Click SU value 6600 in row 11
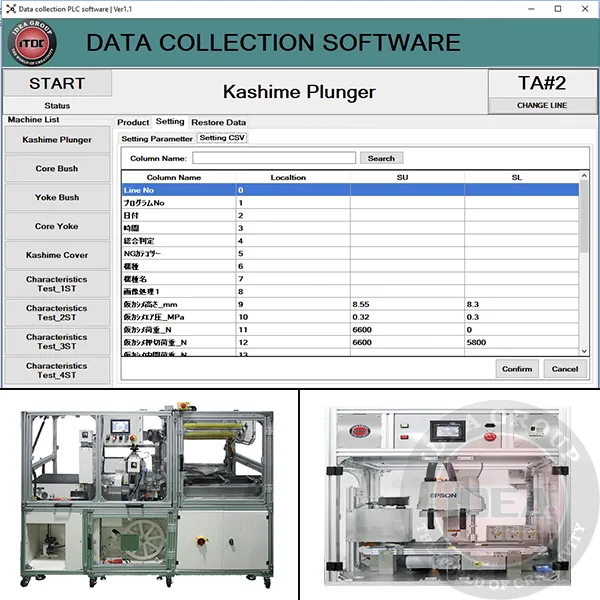Image resolution: width=600 pixels, height=600 pixels. point(407,330)
